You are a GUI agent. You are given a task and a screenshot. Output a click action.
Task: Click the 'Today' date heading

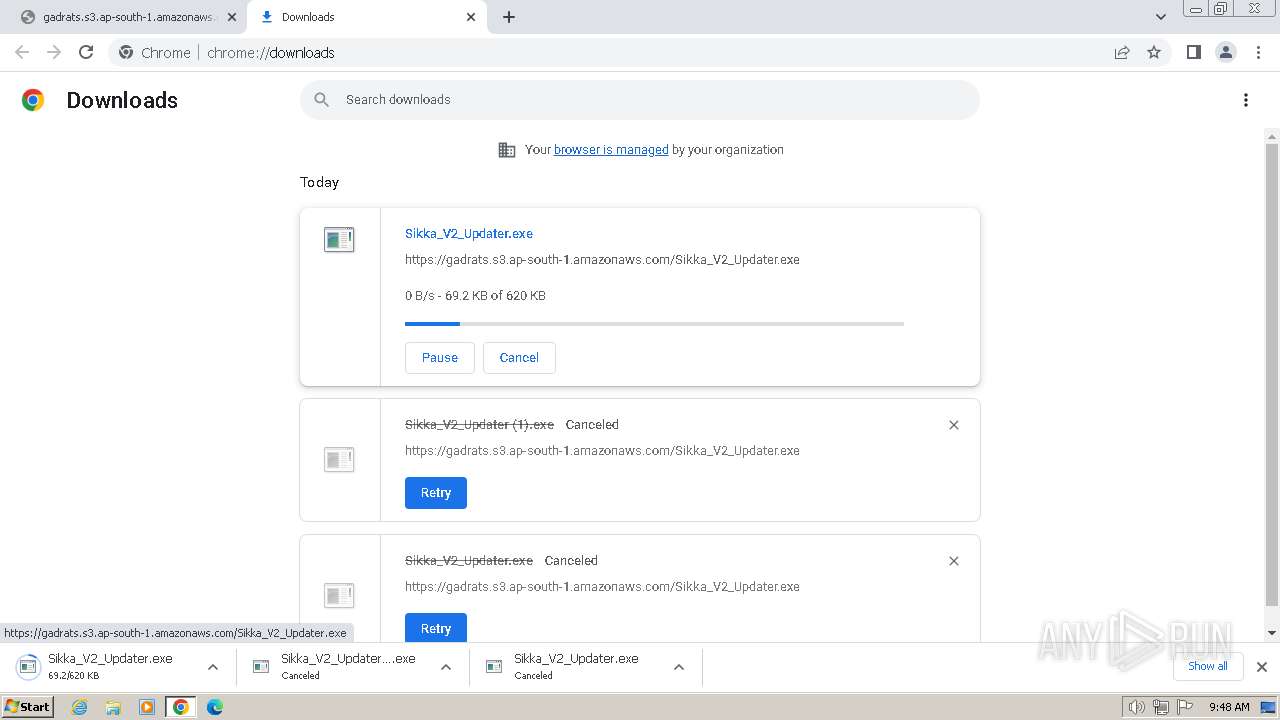coord(320,183)
